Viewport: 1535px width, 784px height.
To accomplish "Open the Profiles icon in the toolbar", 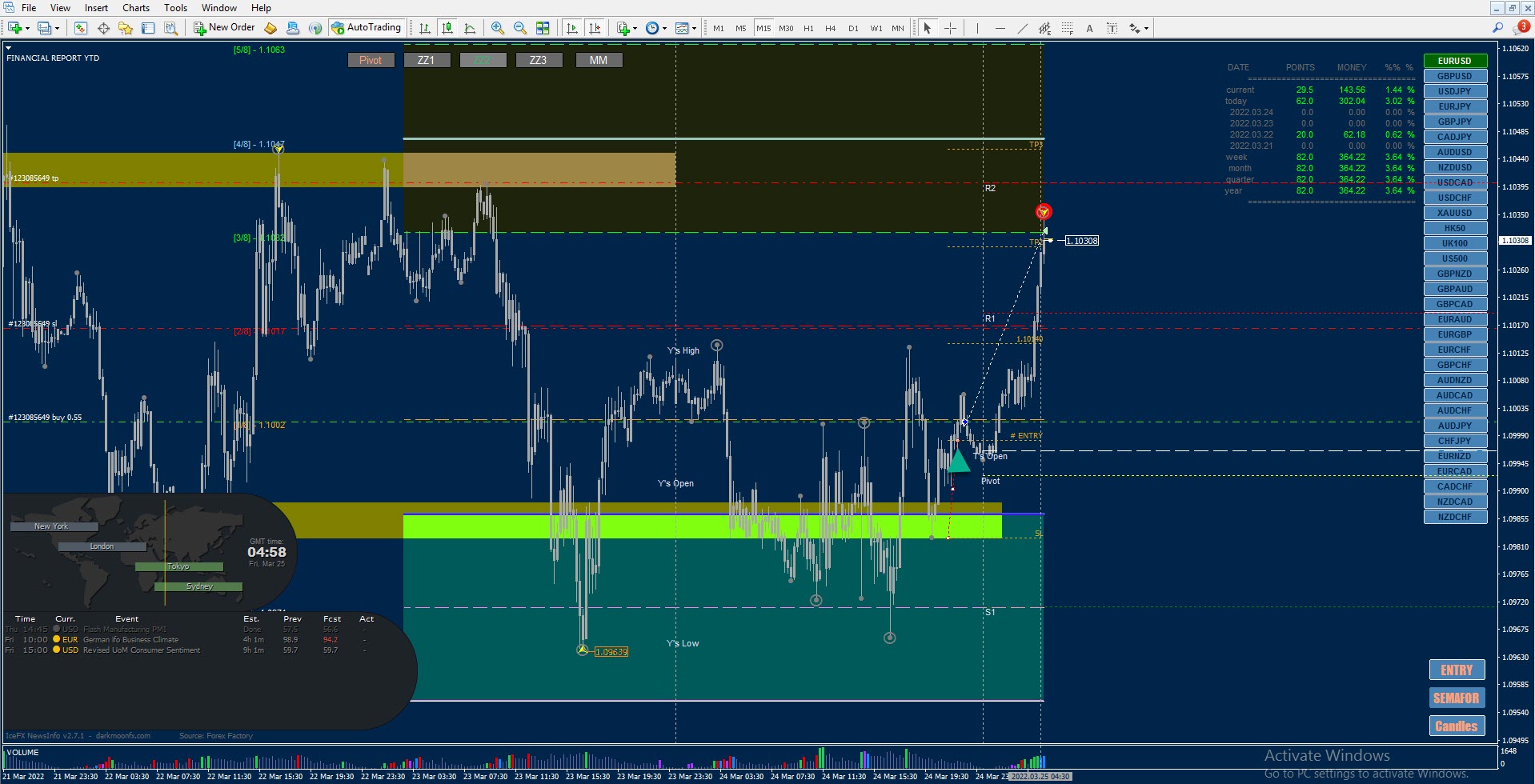I will tap(45, 28).
